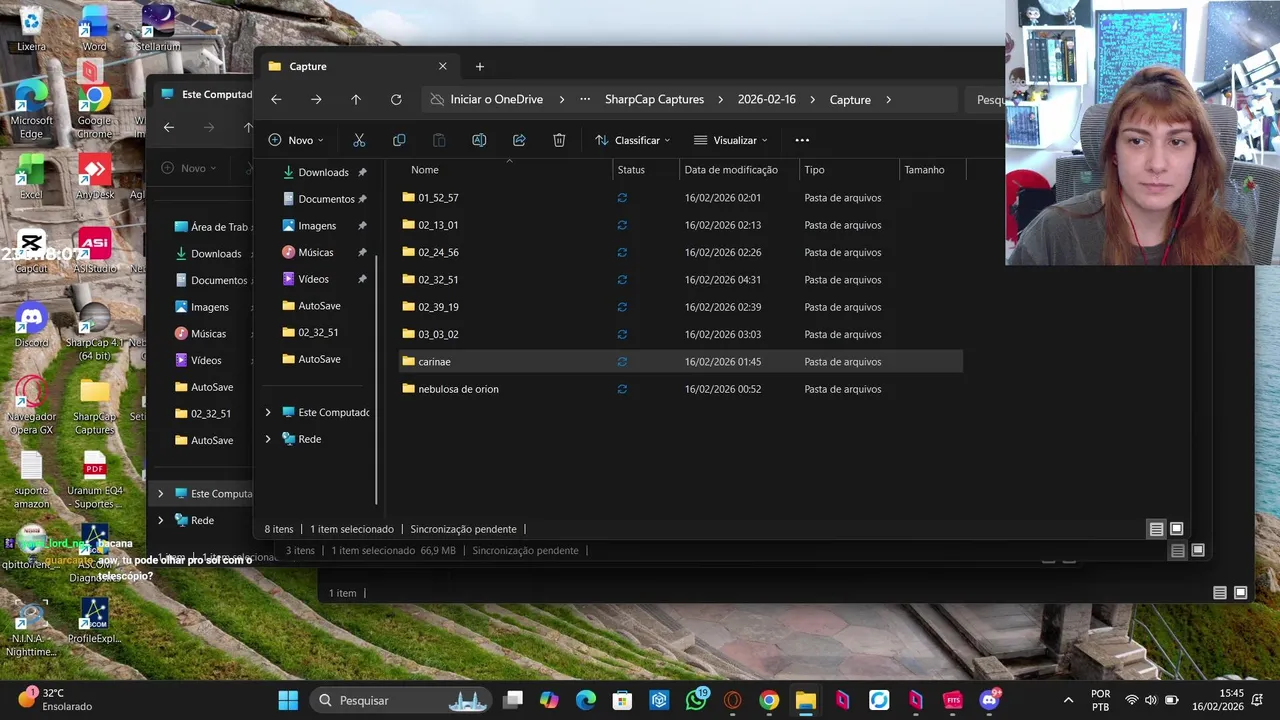Viewport: 1280px width, 720px height.
Task: Show hidden tray icons chevron
Action: click(1068, 700)
